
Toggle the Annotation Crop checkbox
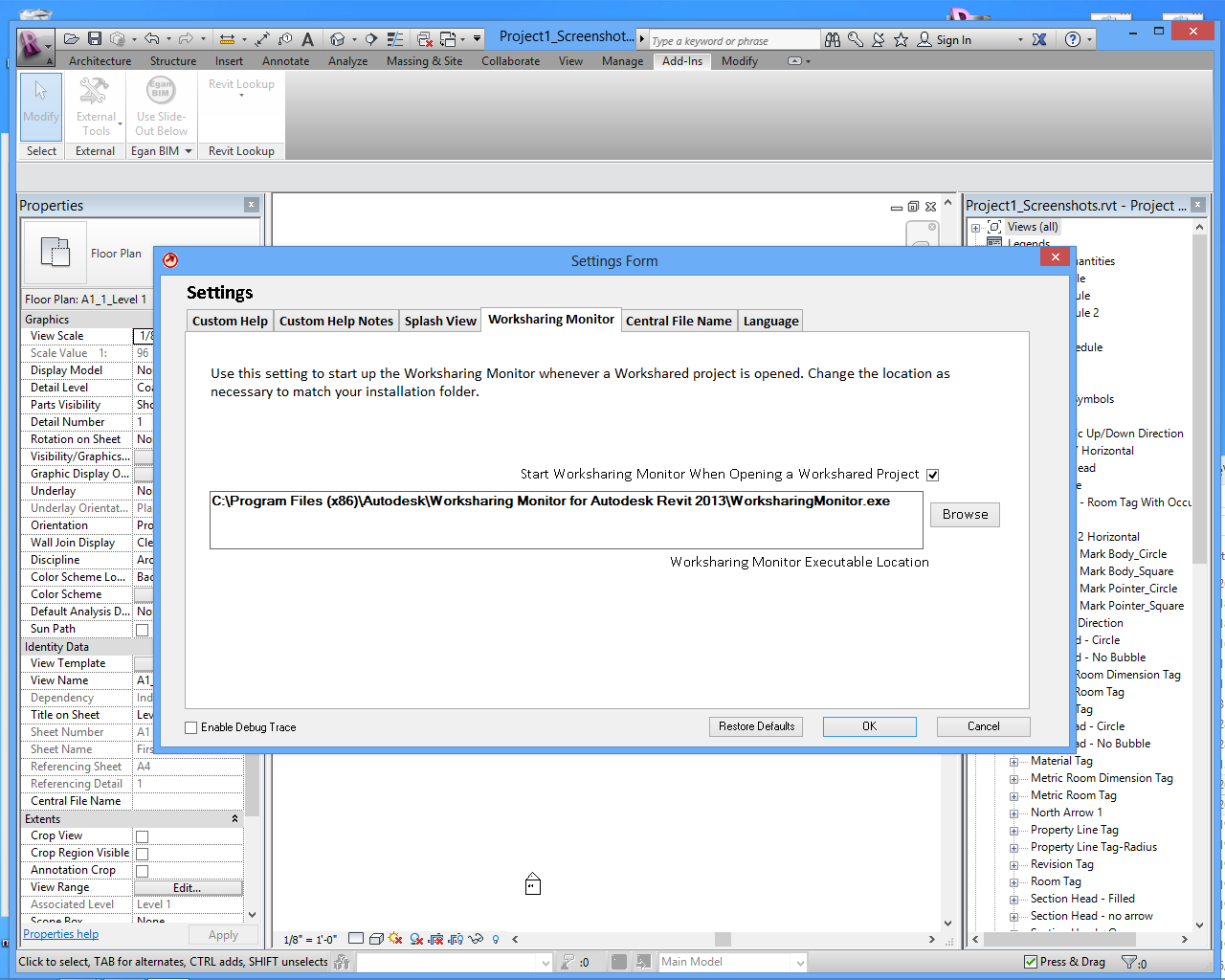coord(142,871)
